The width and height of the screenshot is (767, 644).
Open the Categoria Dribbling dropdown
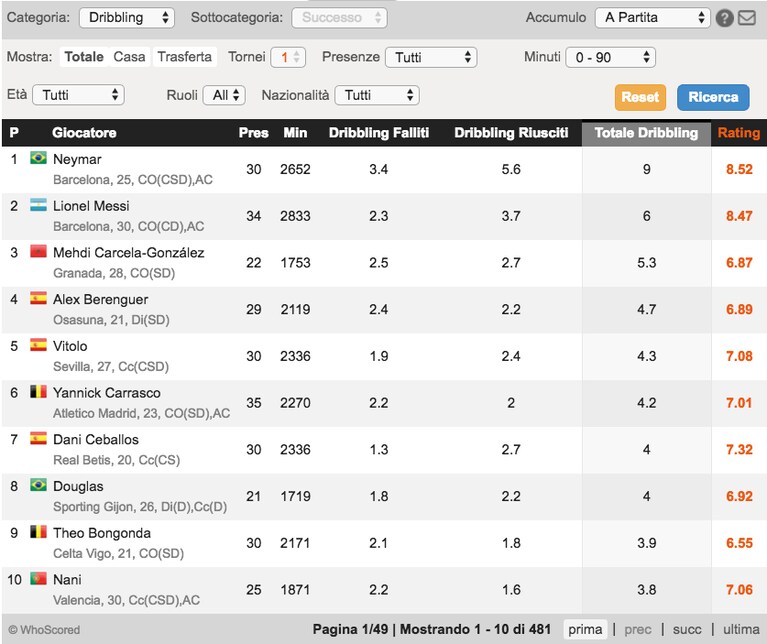tap(127, 18)
